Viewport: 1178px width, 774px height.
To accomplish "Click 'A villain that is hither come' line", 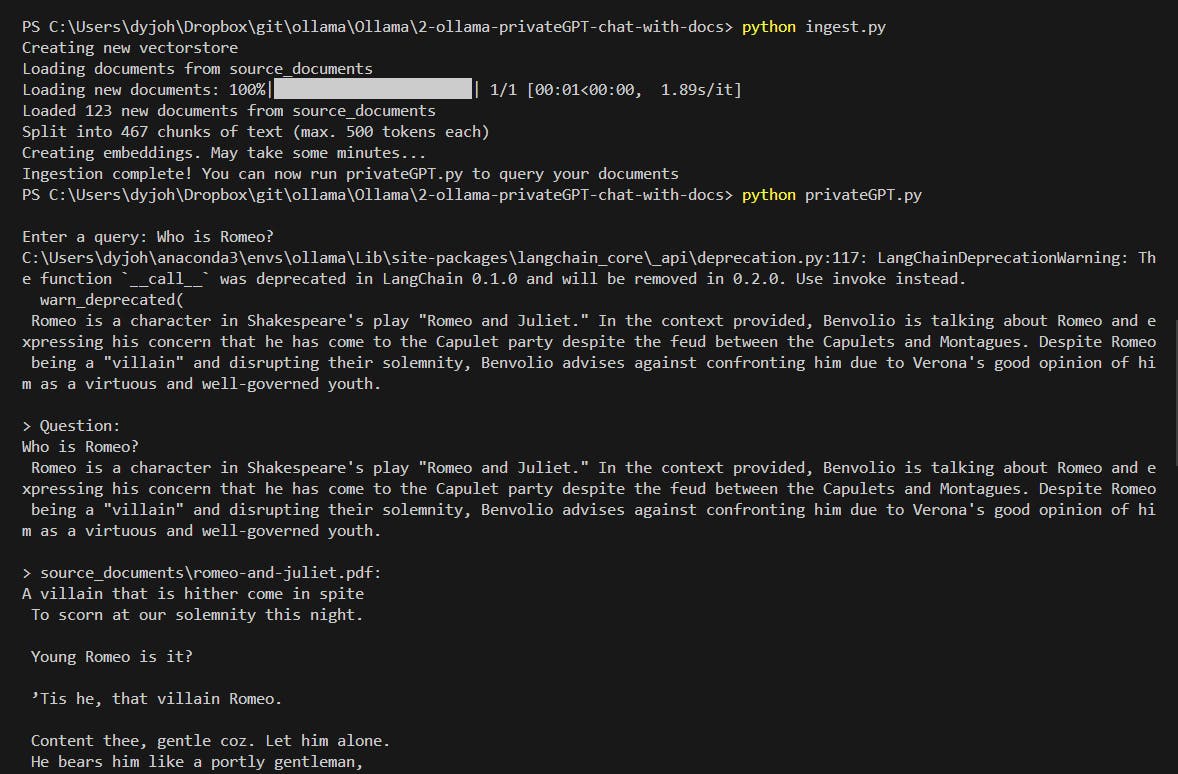I will pos(193,594).
